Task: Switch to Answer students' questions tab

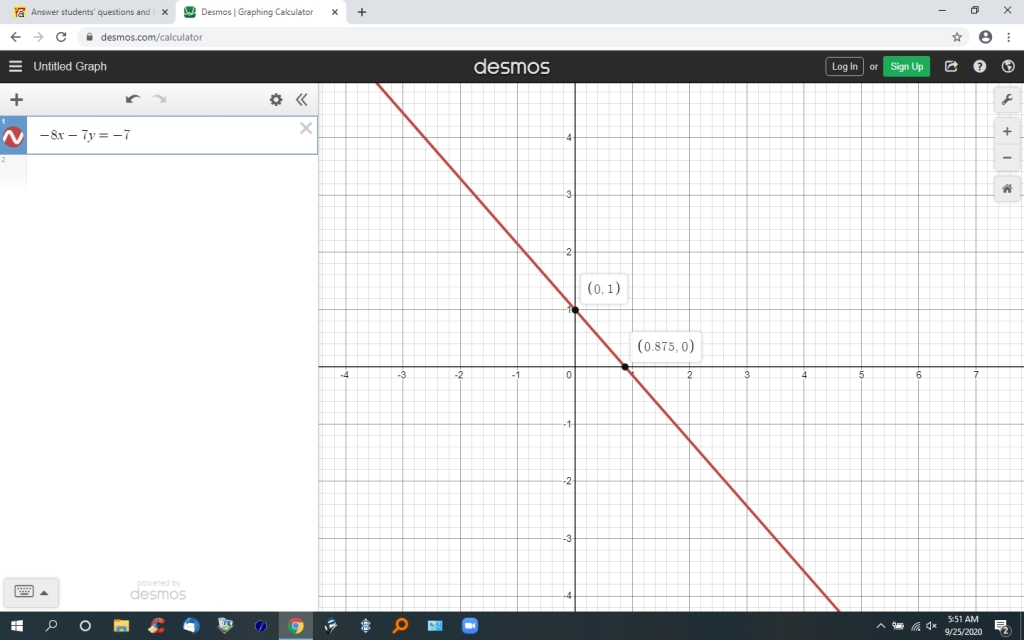Action: pyautogui.click(x=91, y=12)
